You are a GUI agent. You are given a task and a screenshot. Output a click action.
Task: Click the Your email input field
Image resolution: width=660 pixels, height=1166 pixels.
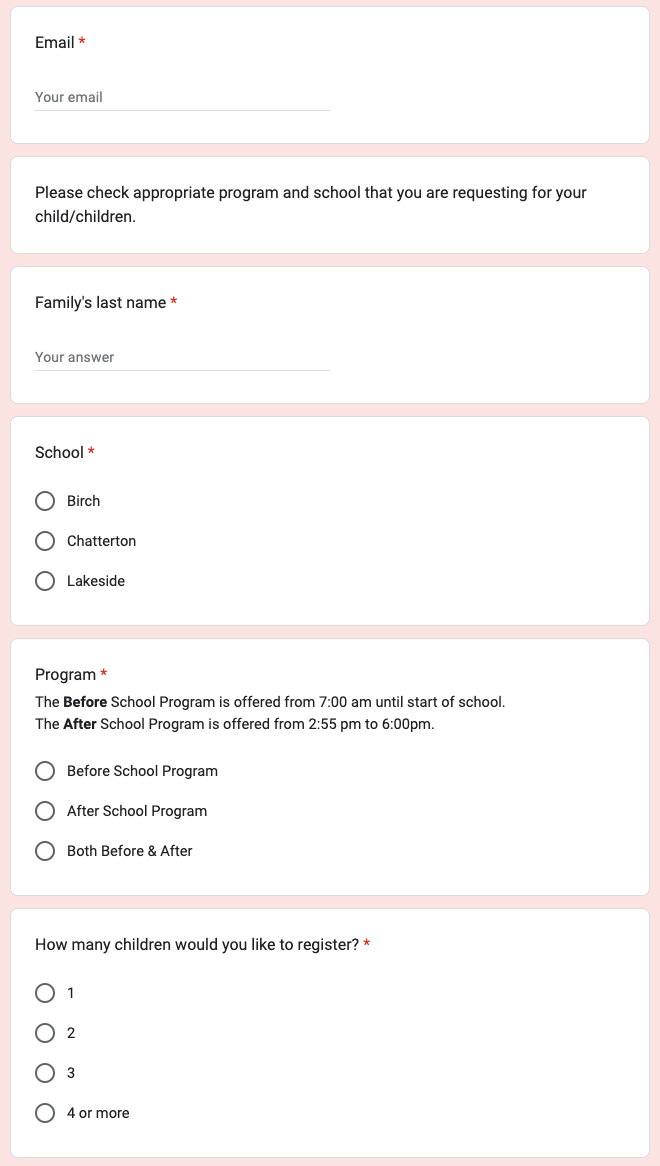coord(182,97)
